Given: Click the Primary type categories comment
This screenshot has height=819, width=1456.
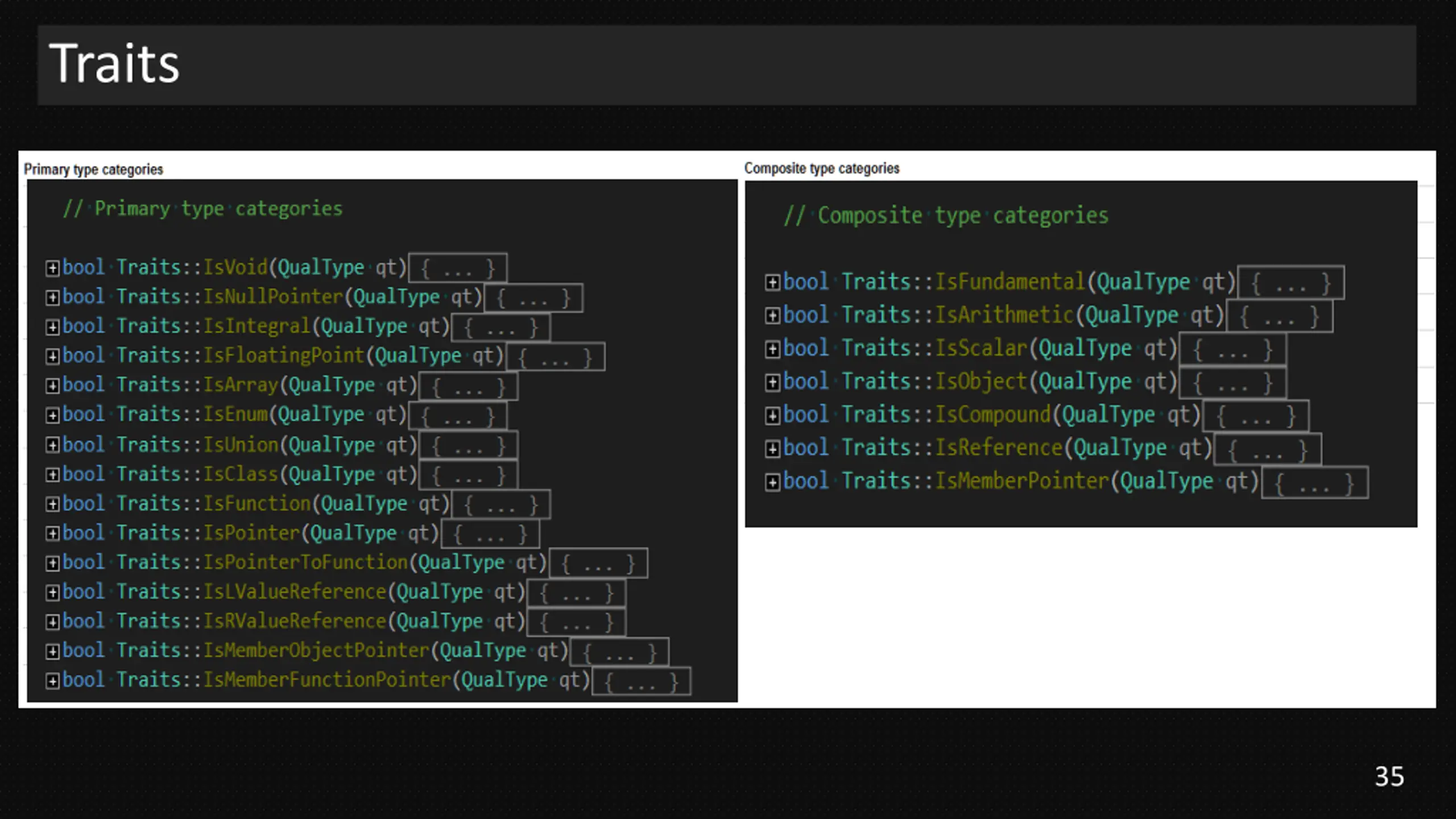Looking at the screenshot, I should [203, 209].
